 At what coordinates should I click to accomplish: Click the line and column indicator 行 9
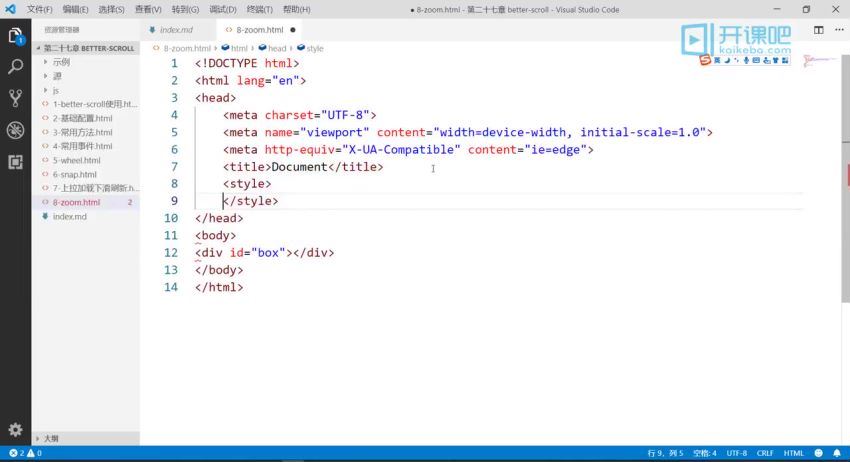[665, 453]
